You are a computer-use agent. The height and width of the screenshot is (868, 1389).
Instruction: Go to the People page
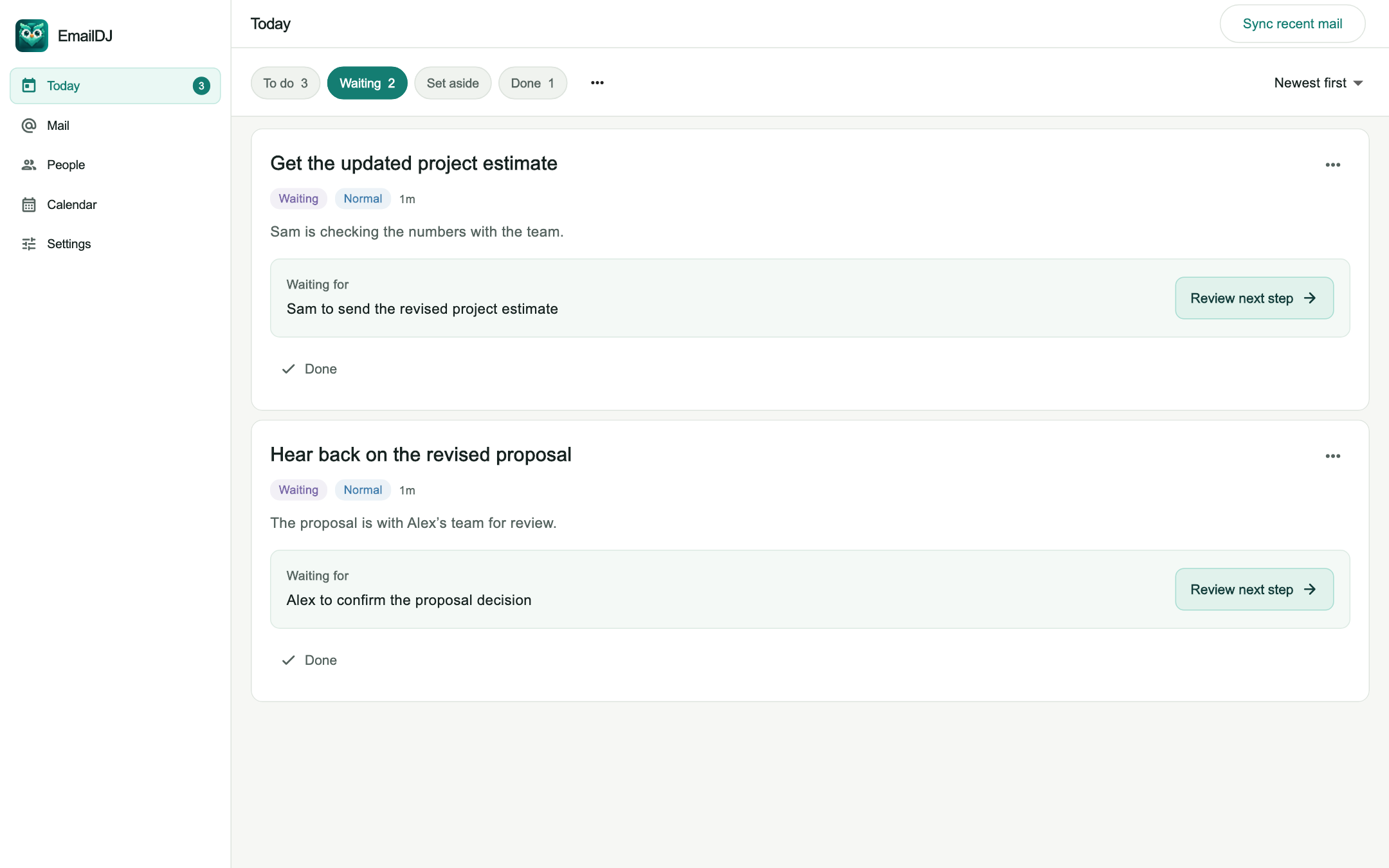coord(115,165)
